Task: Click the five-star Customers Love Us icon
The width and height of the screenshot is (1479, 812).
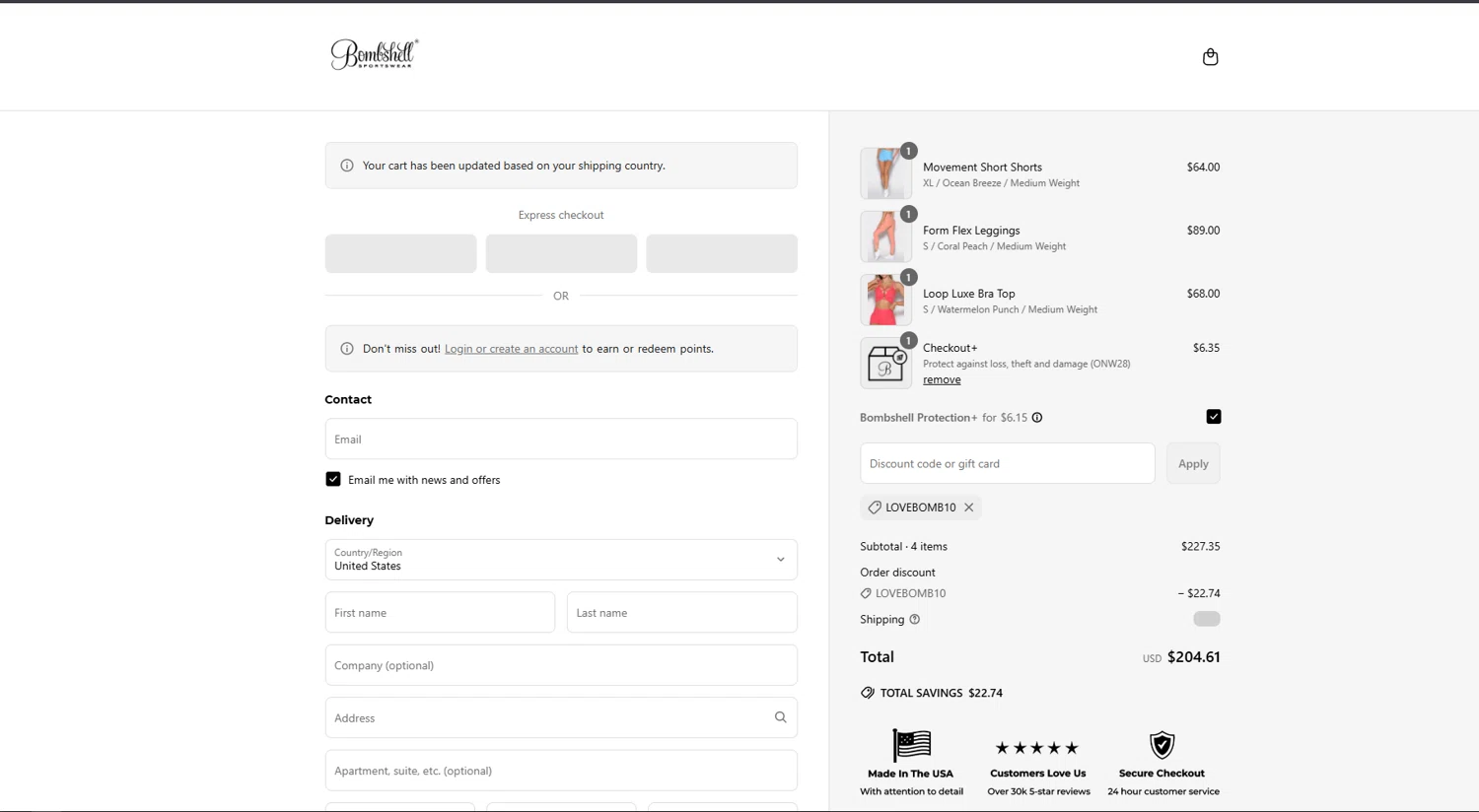Action: click(1037, 748)
